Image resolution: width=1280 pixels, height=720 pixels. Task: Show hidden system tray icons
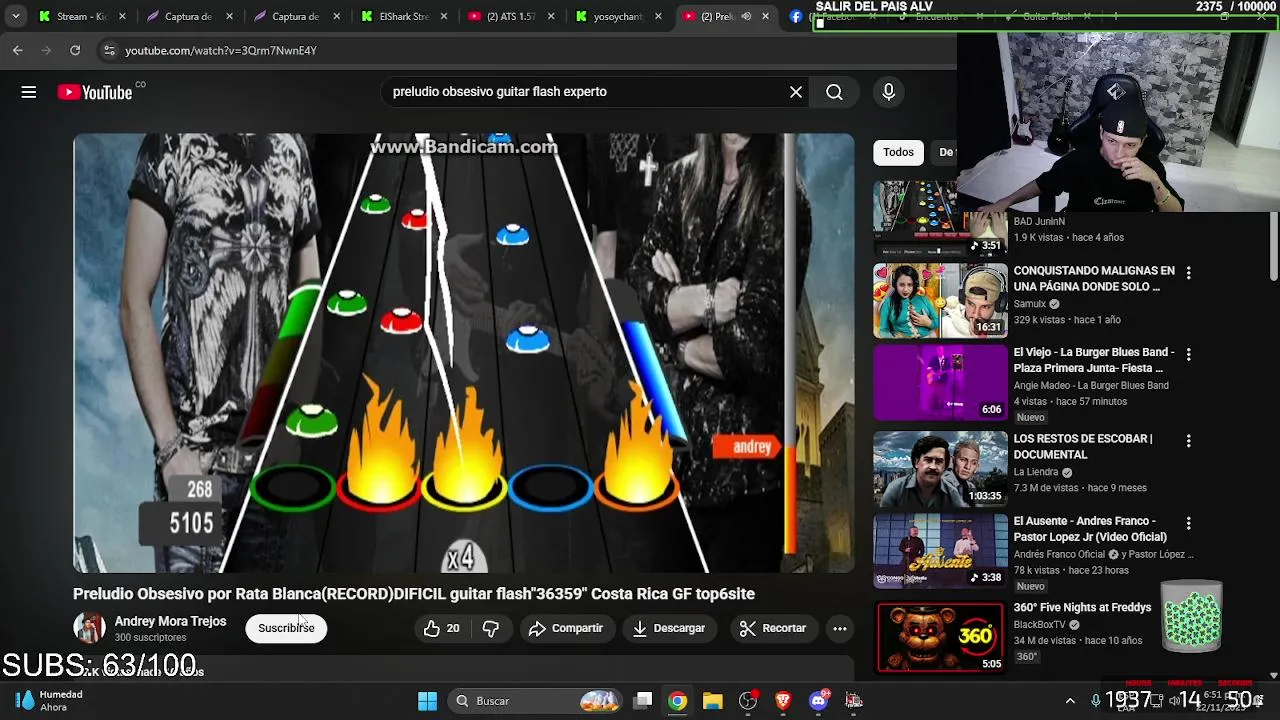pyautogui.click(x=1070, y=701)
